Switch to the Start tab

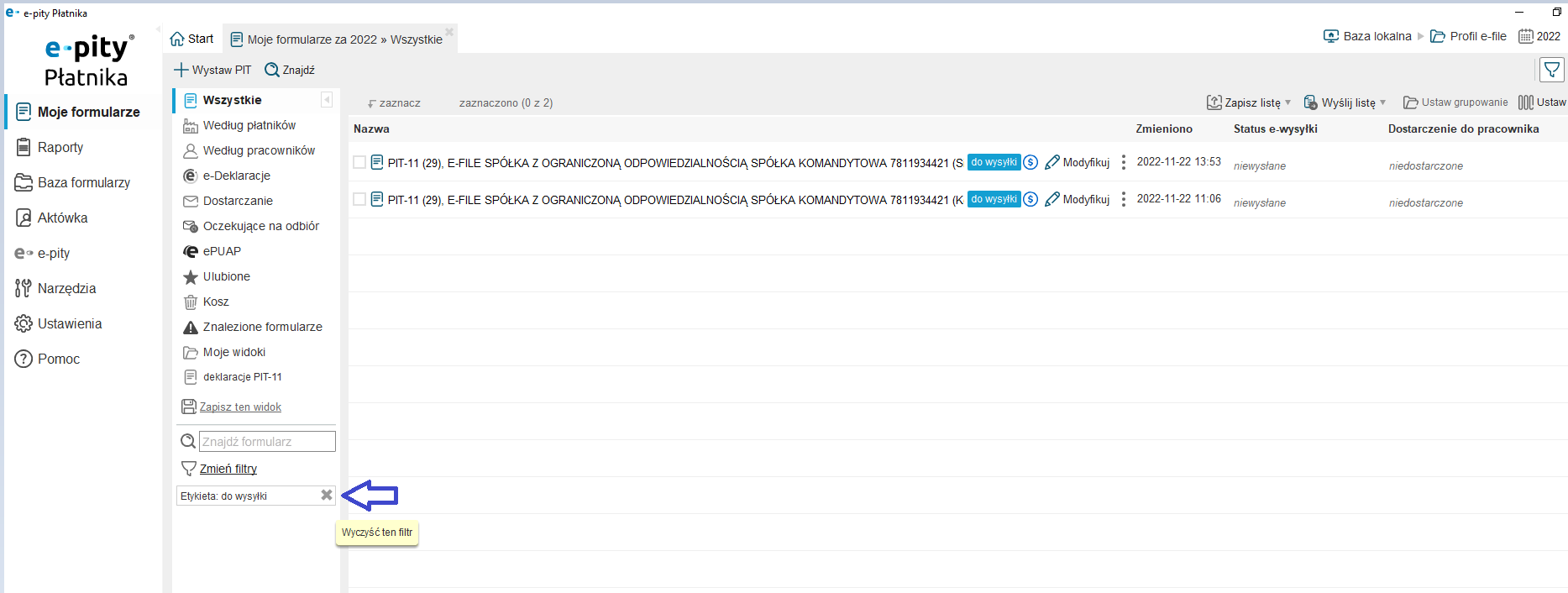192,39
